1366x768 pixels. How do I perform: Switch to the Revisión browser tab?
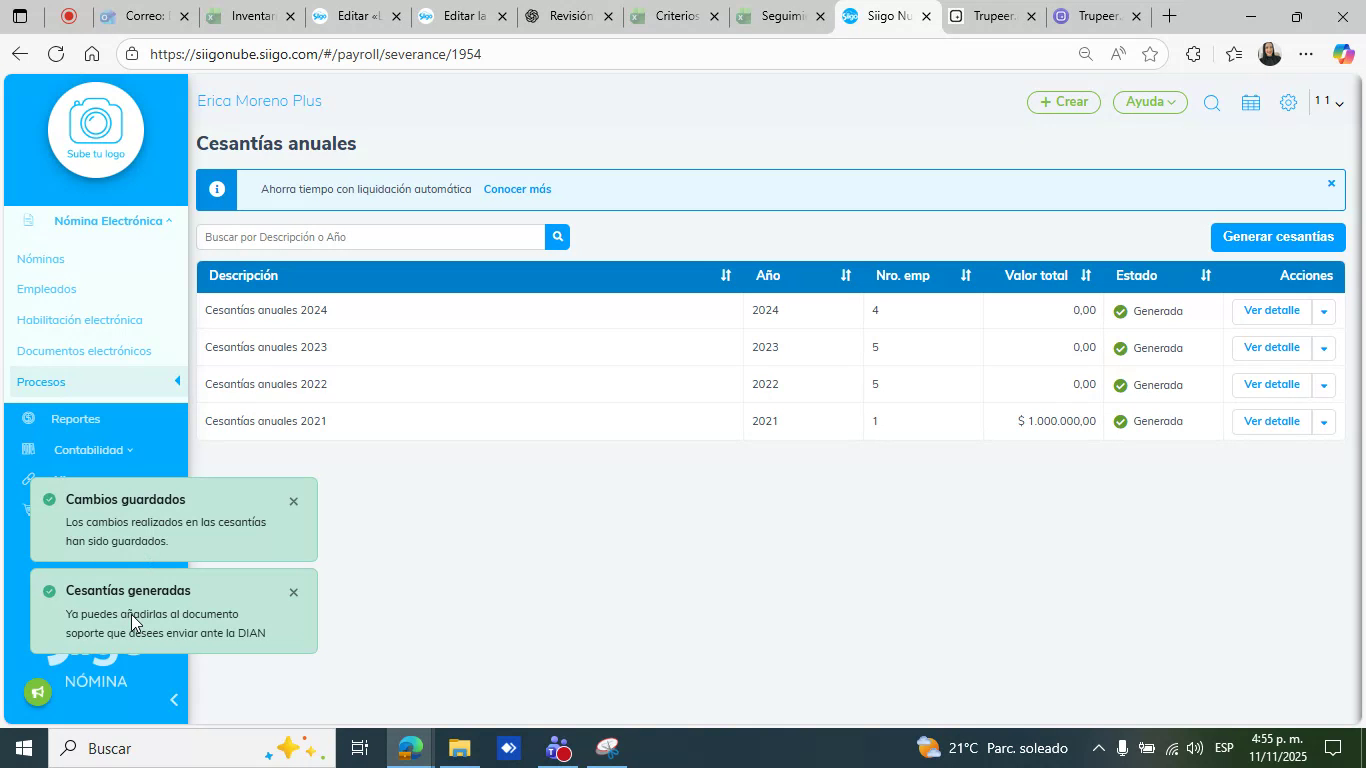[570, 16]
